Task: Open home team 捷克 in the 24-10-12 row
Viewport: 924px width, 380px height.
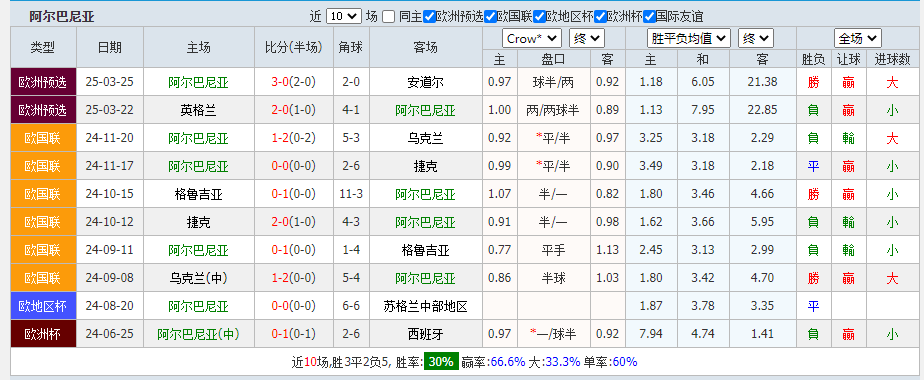Action: [198, 222]
